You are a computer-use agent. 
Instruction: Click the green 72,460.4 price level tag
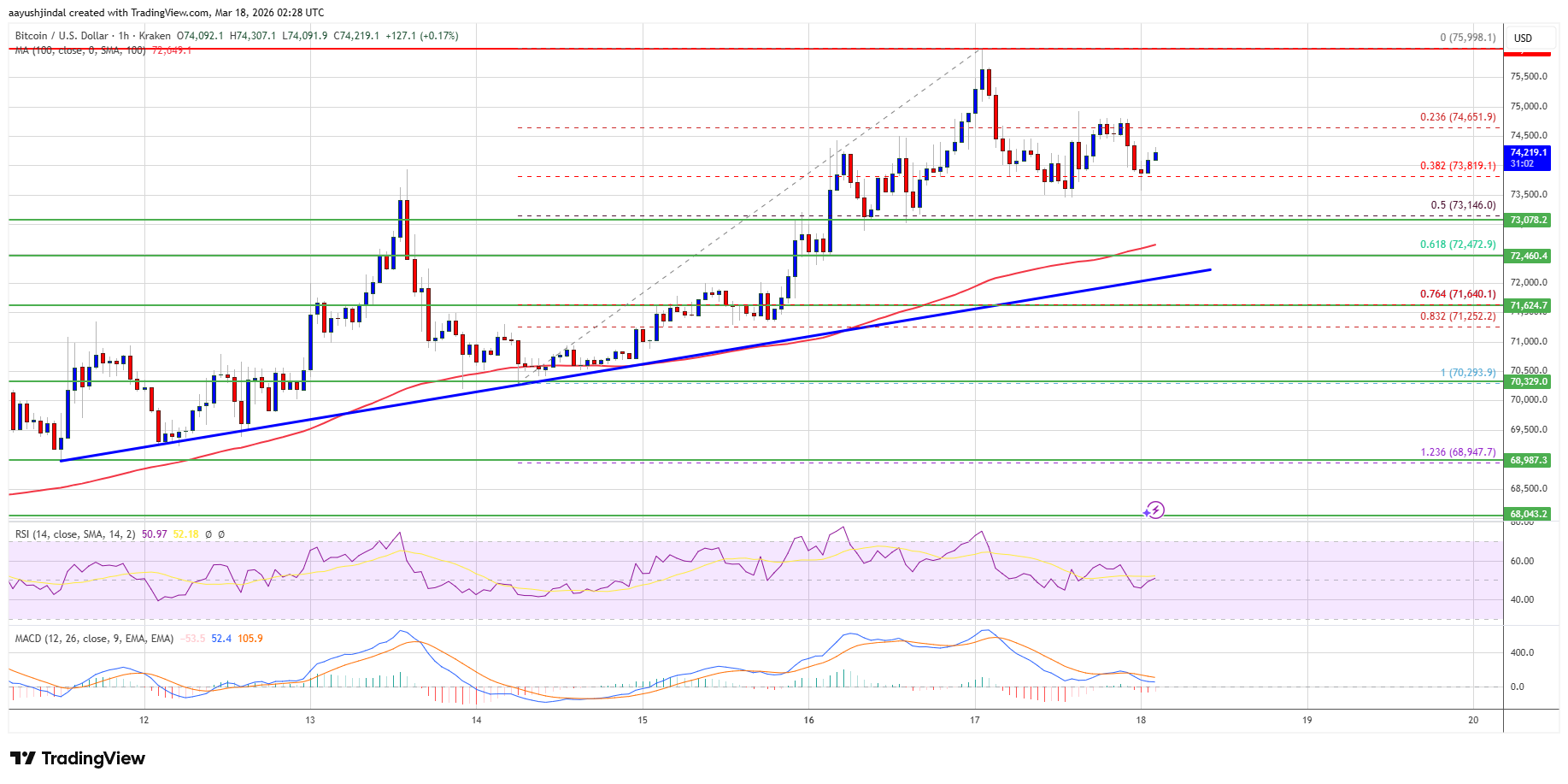[x=1528, y=256]
